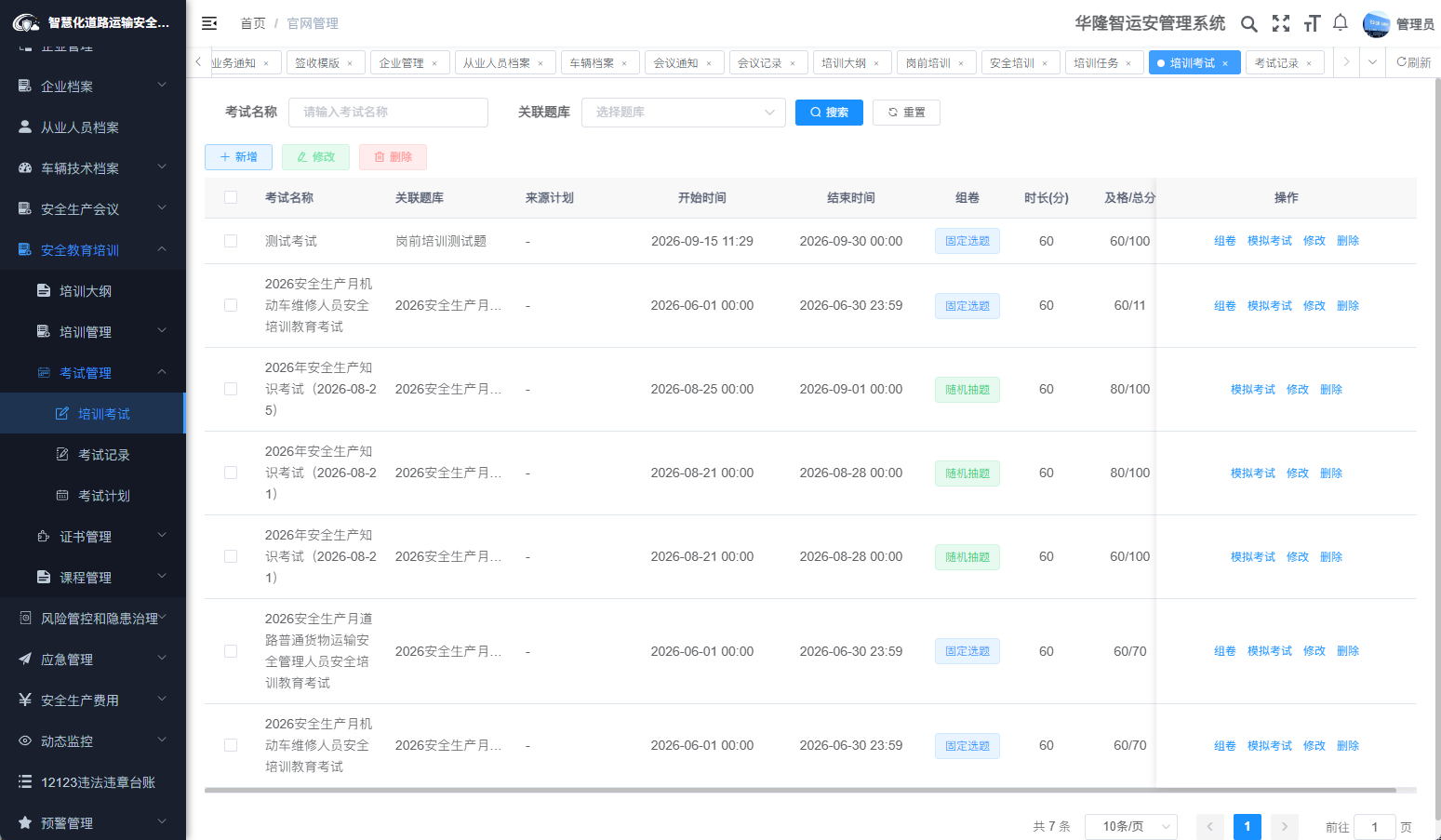Check the last row's checkbox

pos(231,745)
